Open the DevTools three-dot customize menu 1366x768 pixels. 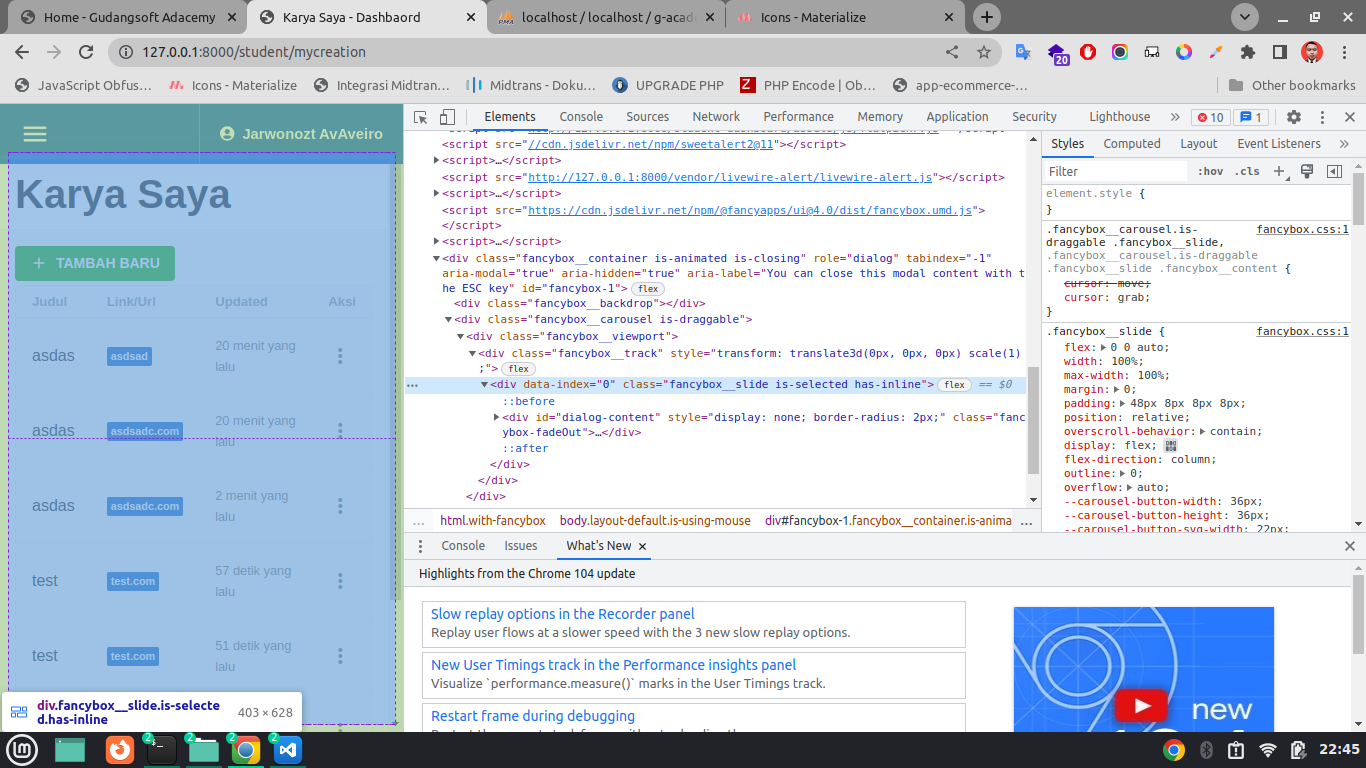pos(1321,117)
